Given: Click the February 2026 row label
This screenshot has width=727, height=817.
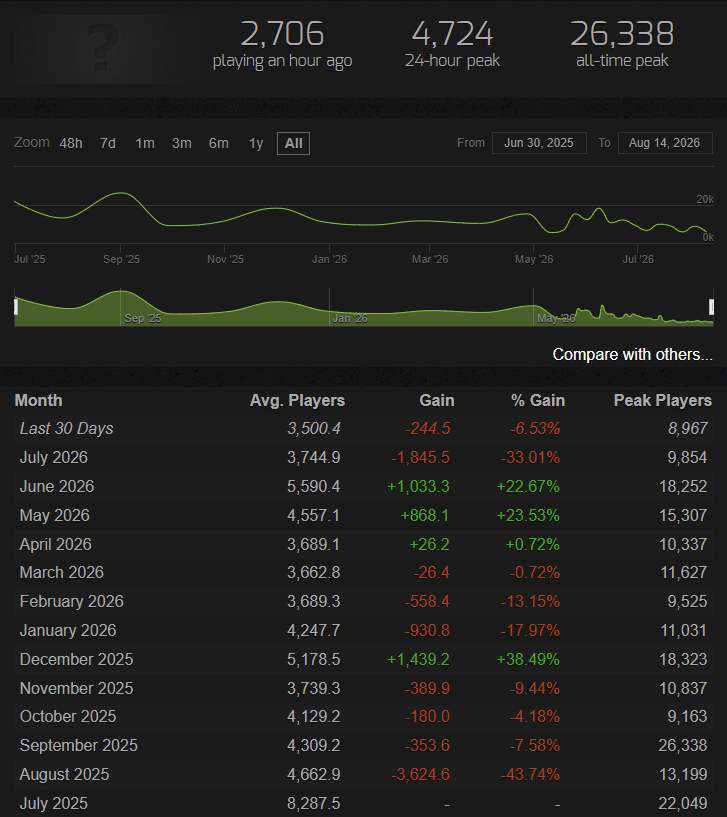Looking at the screenshot, I should [71, 601].
